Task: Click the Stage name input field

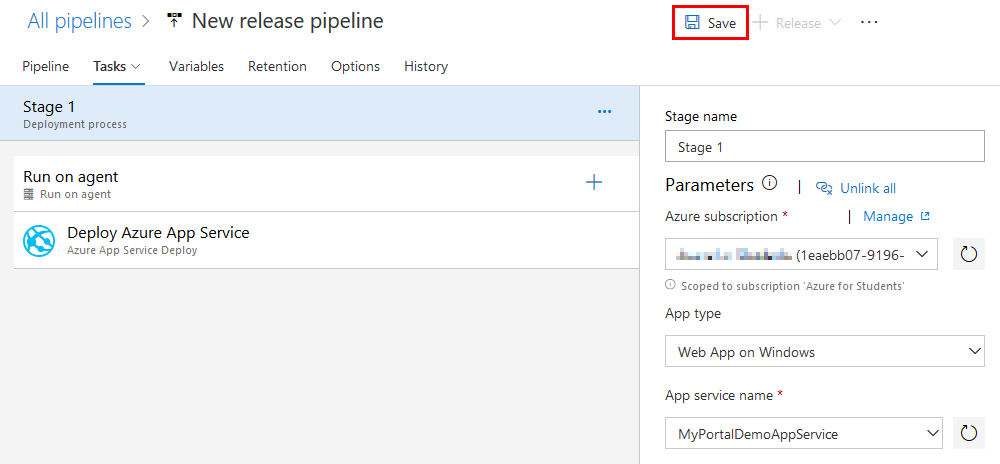Action: (825, 147)
